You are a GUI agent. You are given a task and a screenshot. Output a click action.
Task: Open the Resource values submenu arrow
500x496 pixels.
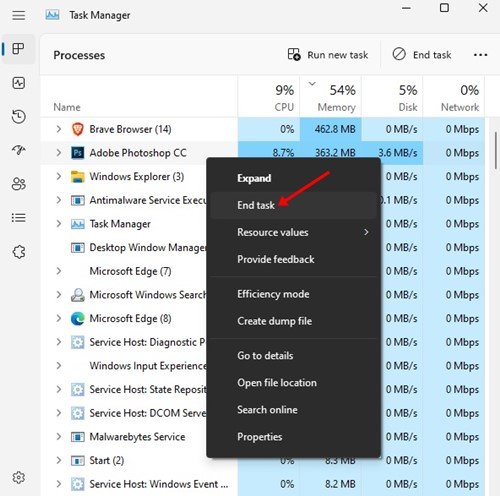click(366, 232)
